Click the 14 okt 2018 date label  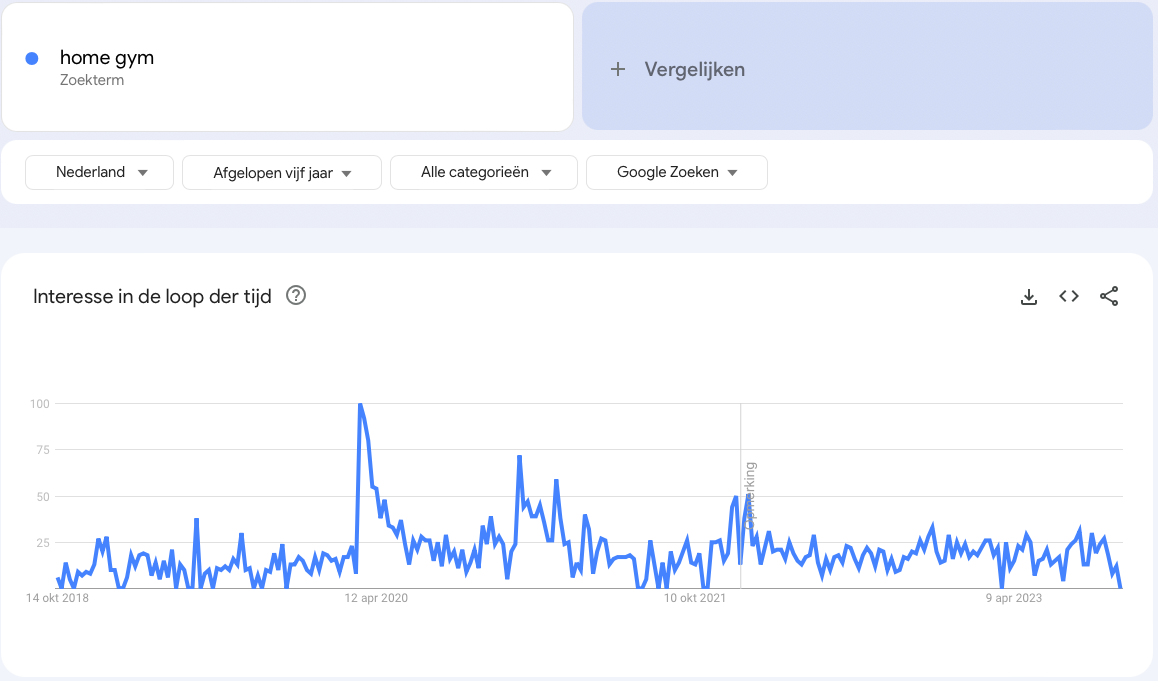click(x=57, y=598)
